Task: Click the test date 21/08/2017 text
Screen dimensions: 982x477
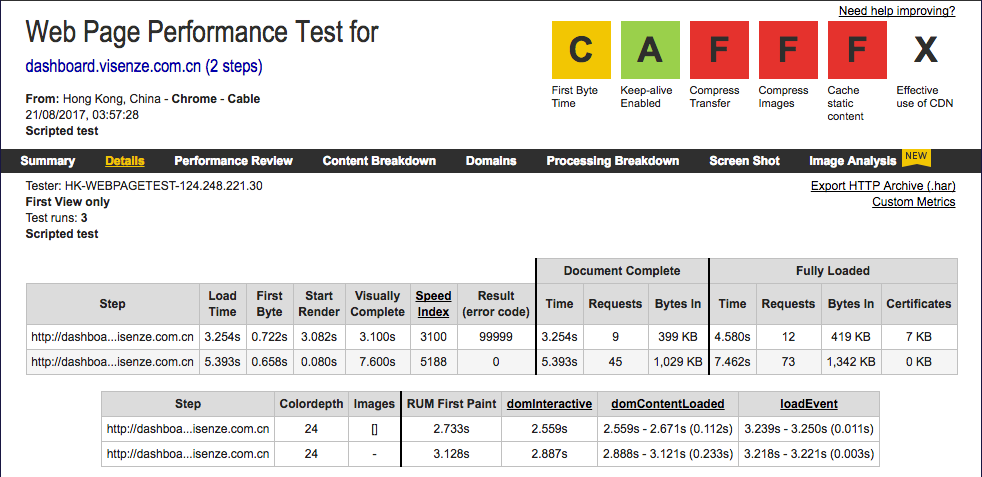Action: [x=82, y=115]
